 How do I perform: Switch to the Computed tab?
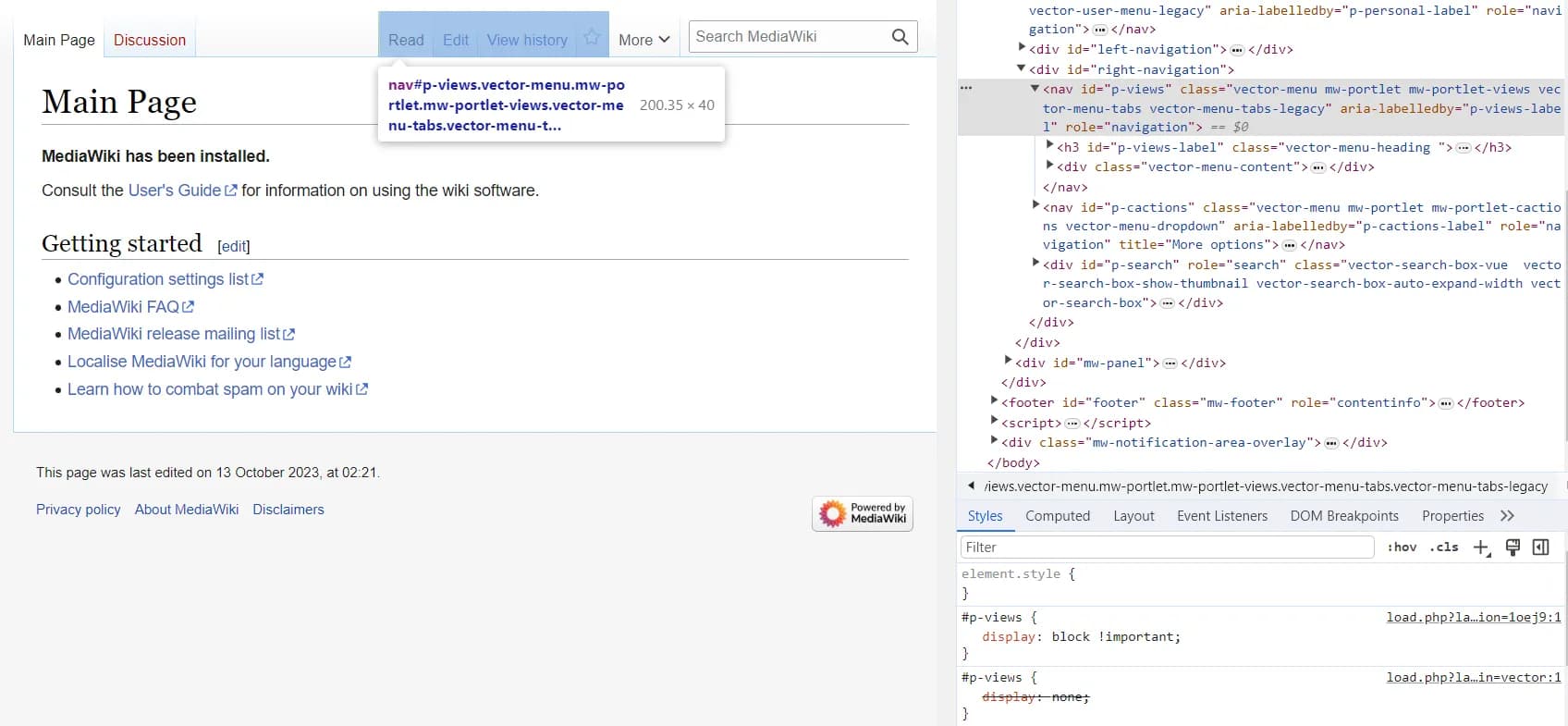click(1058, 516)
